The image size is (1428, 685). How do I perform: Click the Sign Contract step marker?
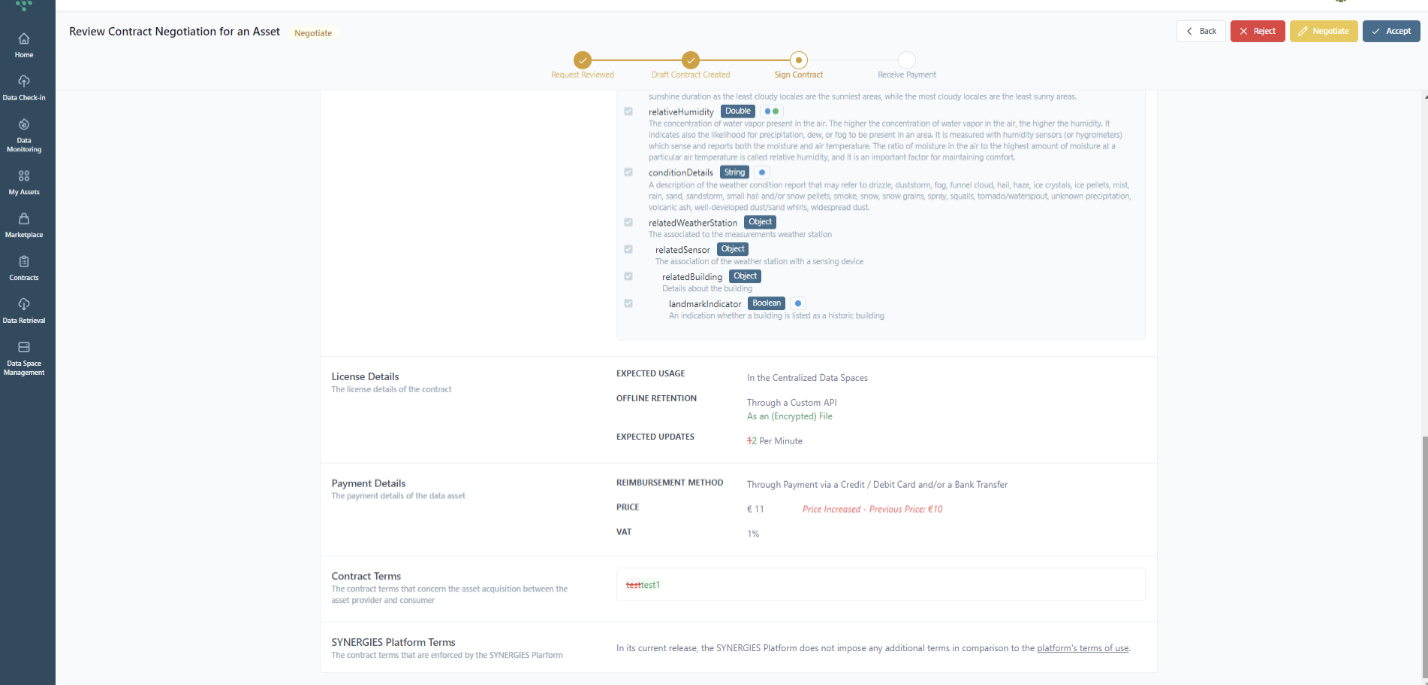(x=798, y=60)
